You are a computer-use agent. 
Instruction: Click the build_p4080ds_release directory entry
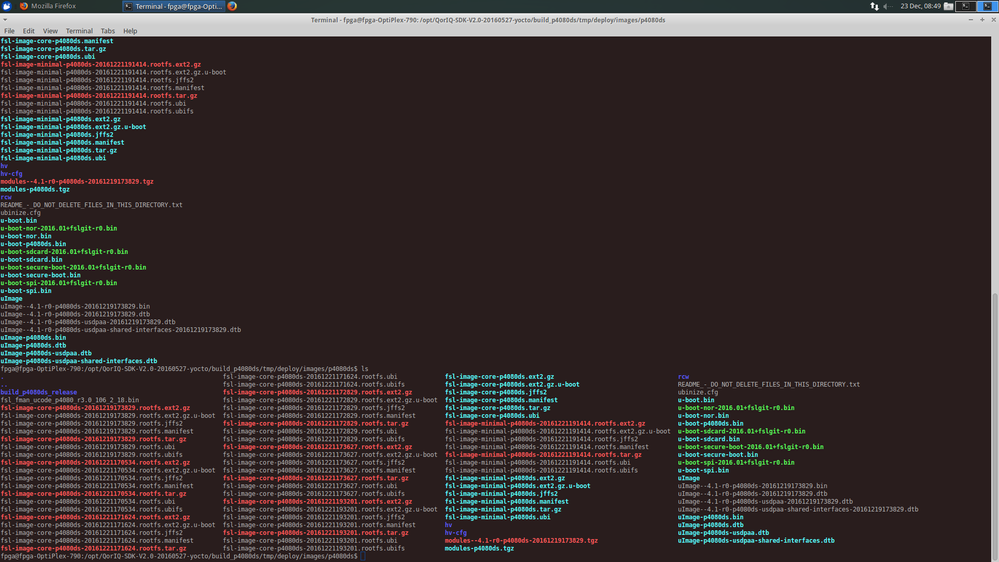click(x=39, y=393)
